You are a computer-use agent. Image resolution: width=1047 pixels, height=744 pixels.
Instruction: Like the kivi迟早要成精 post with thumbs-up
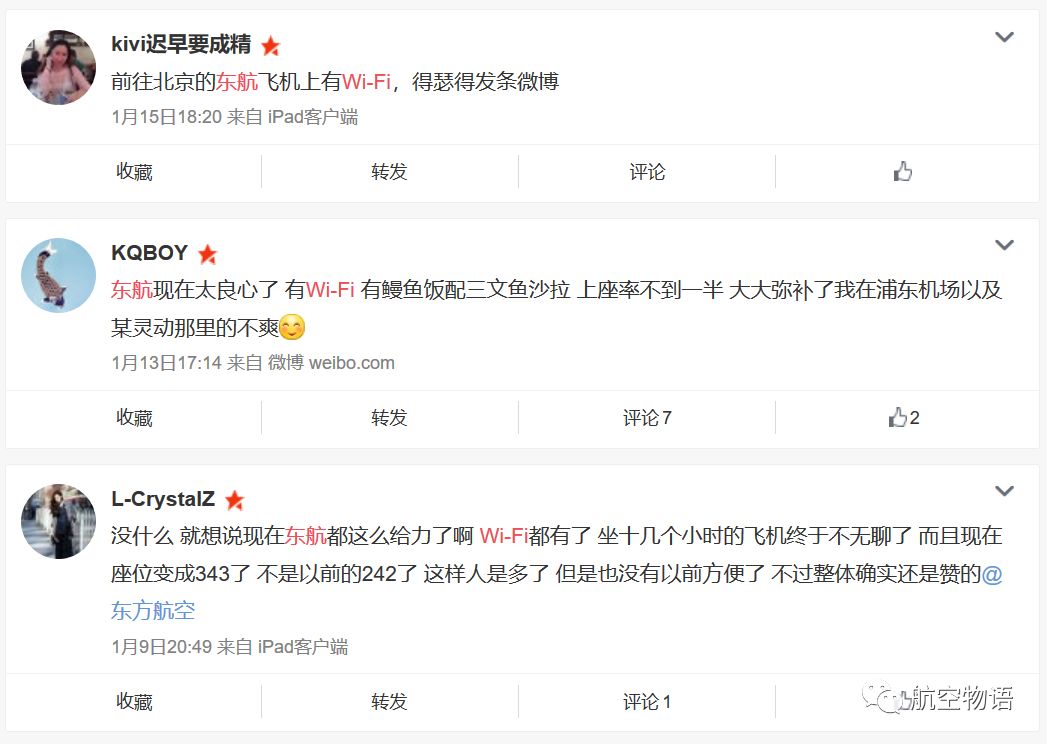click(903, 172)
